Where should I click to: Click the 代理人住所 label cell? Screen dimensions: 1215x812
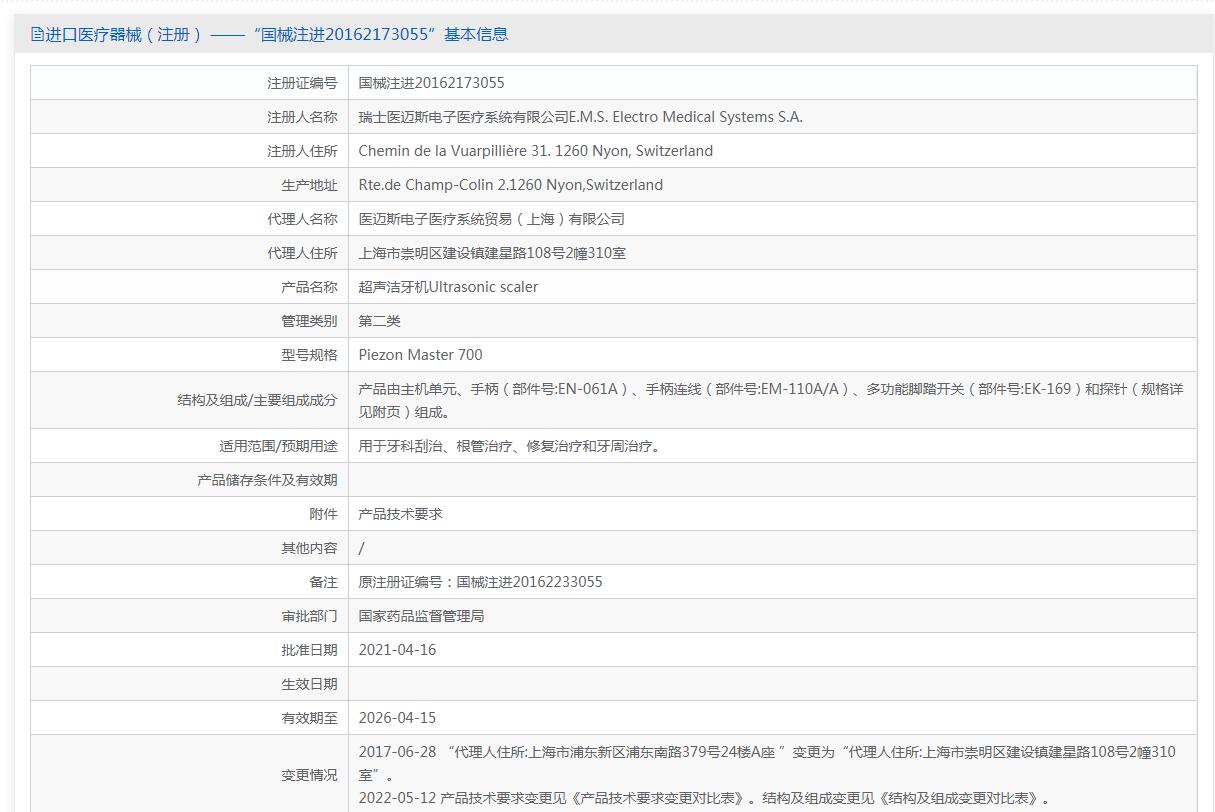189,253
